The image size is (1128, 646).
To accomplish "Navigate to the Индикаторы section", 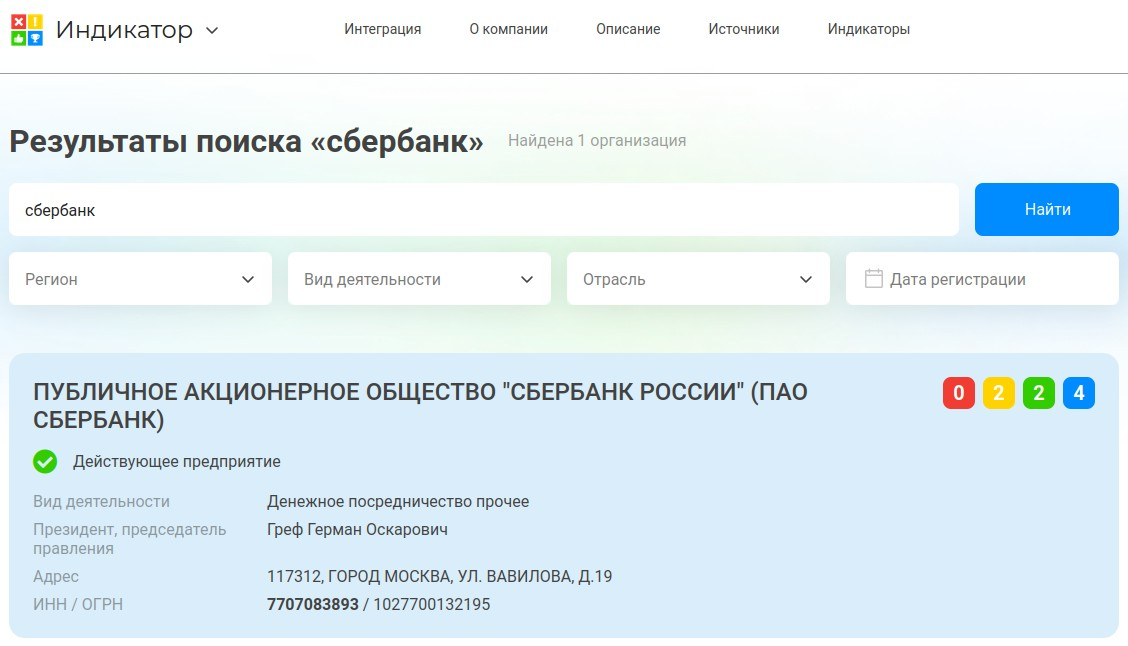I will pos(868,29).
